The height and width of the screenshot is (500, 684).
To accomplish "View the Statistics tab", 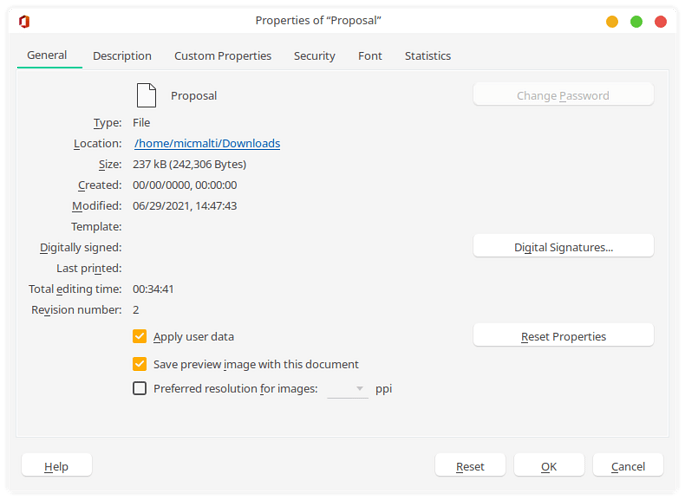I will (428, 56).
